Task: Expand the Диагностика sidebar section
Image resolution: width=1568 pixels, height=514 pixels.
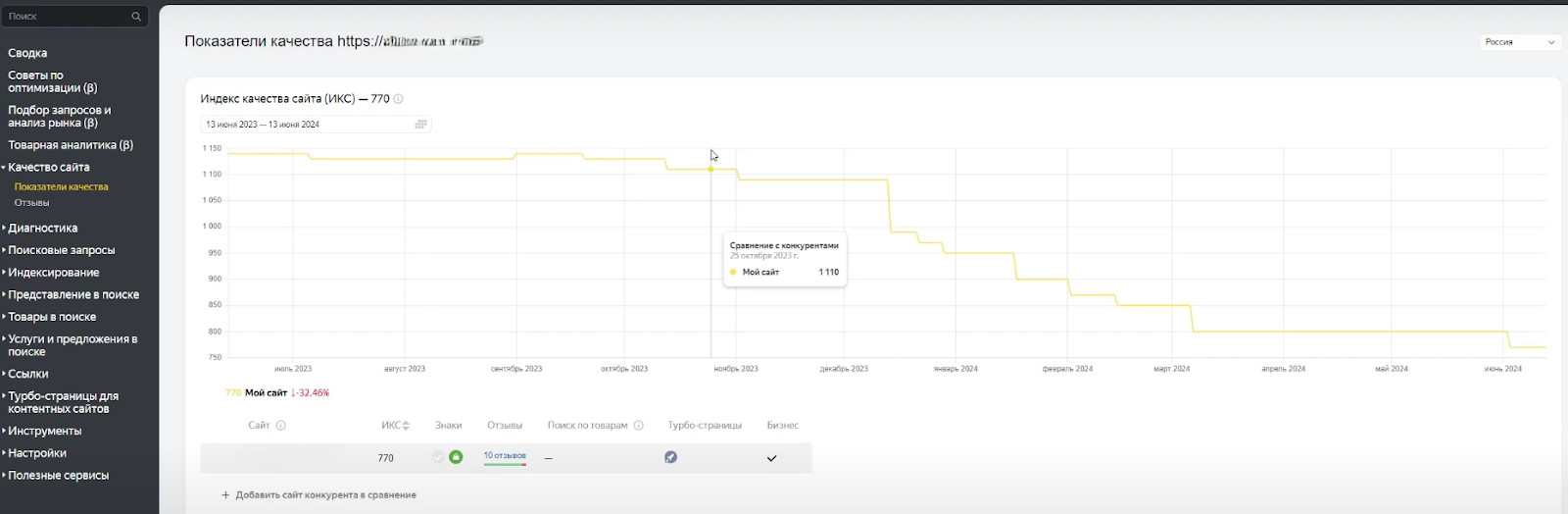Action: pyautogui.click(x=43, y=229)
